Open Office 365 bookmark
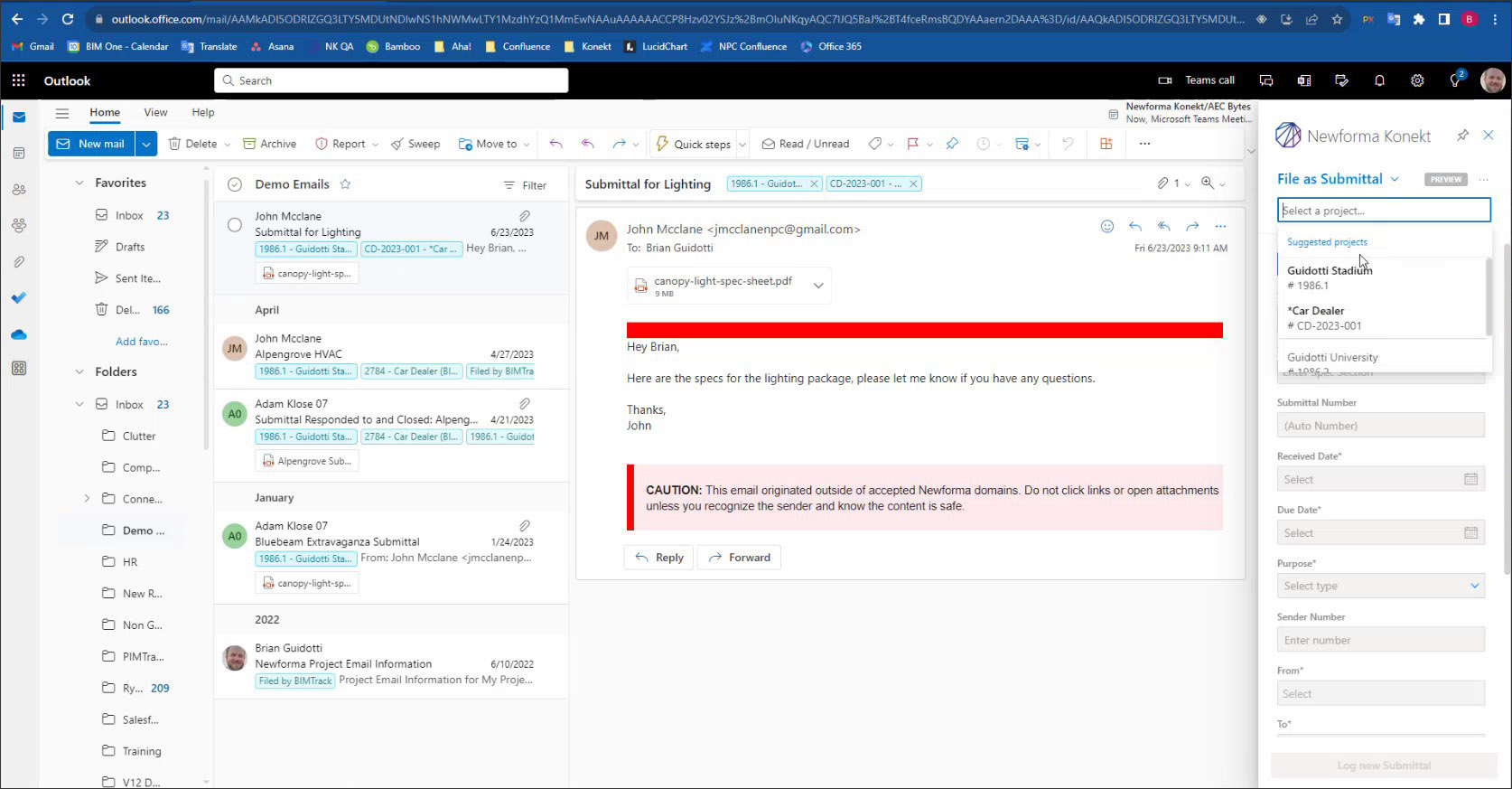Screen dimensions: 1512x789 [831, 46]
